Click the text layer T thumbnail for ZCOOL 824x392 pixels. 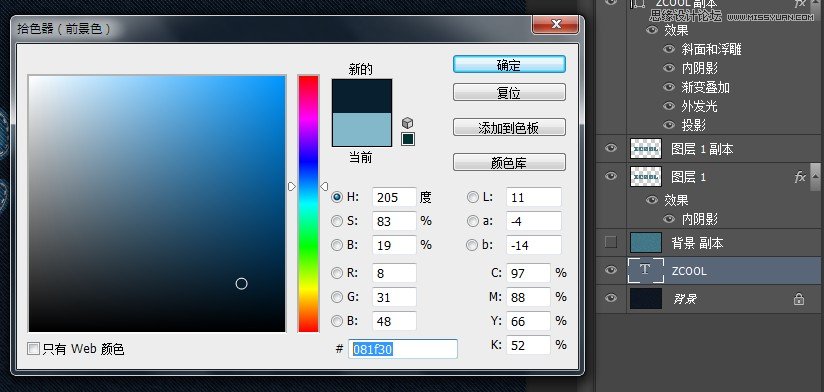[x=645, y=271]
